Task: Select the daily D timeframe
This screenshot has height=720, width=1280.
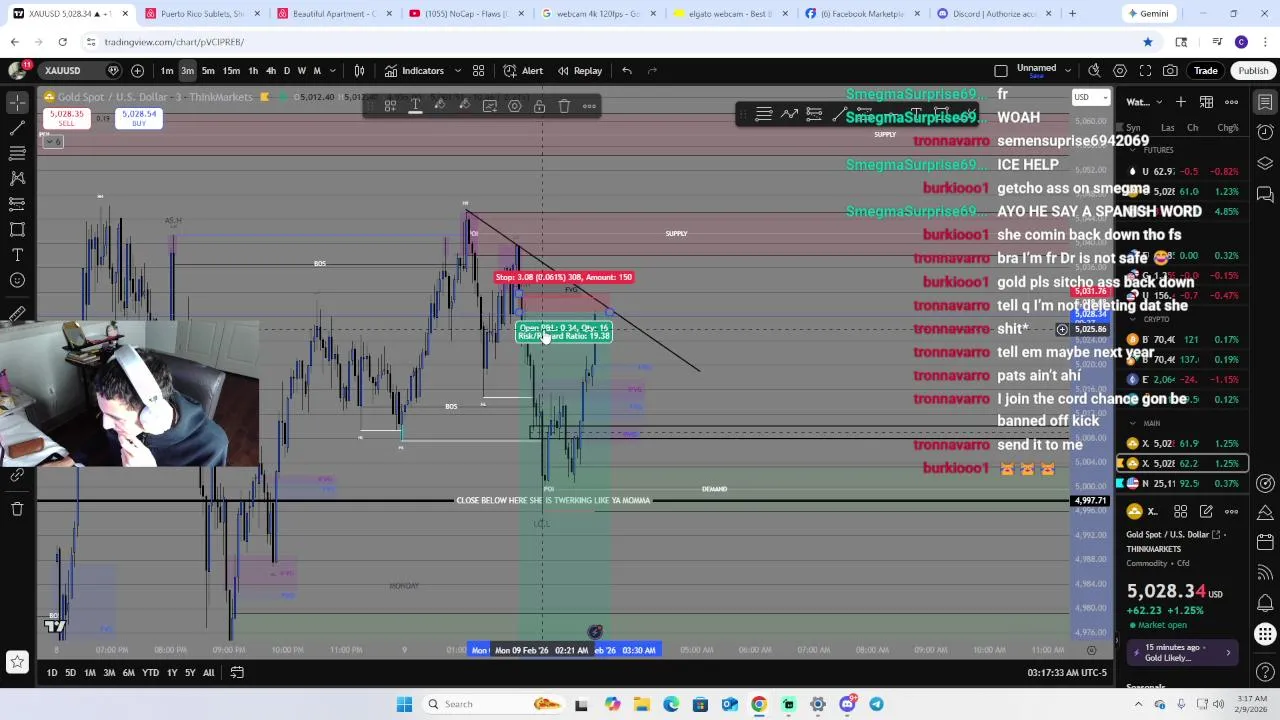Action: [x=286, y=71]
